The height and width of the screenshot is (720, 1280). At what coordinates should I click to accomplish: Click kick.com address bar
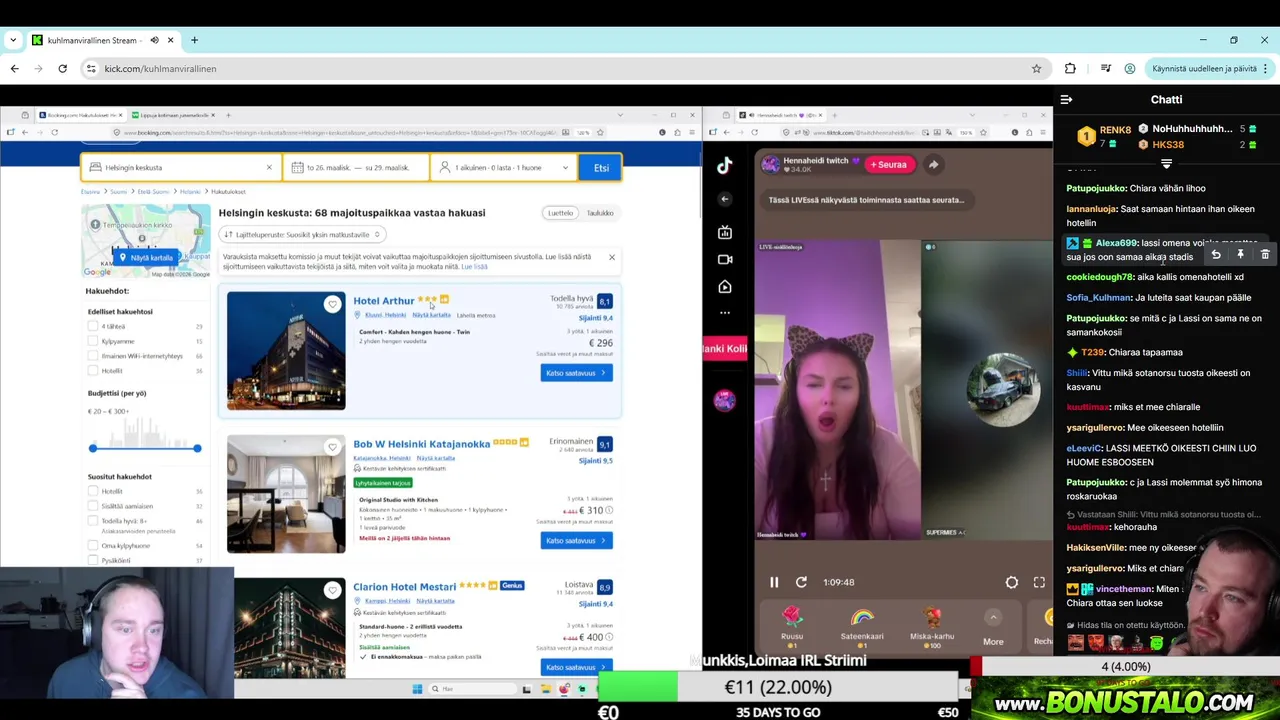(x=560, y=69)
